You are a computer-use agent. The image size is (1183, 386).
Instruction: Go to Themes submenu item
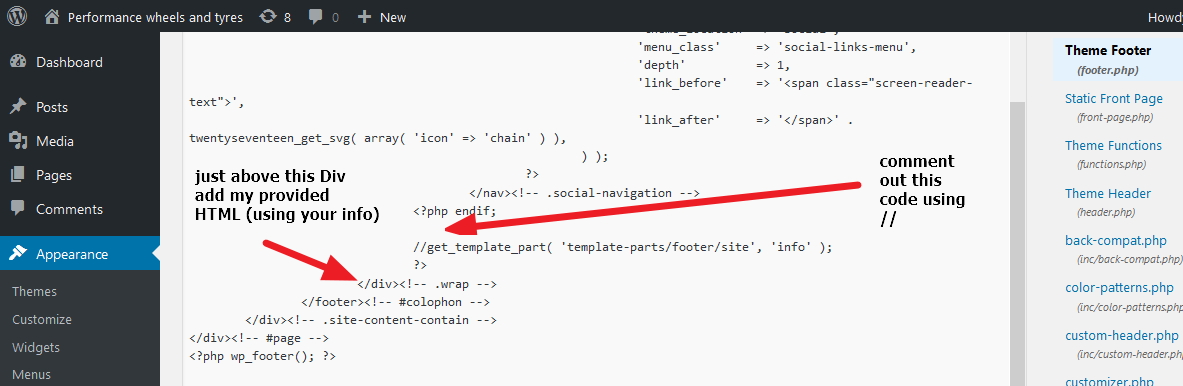(x=35, y=291)
